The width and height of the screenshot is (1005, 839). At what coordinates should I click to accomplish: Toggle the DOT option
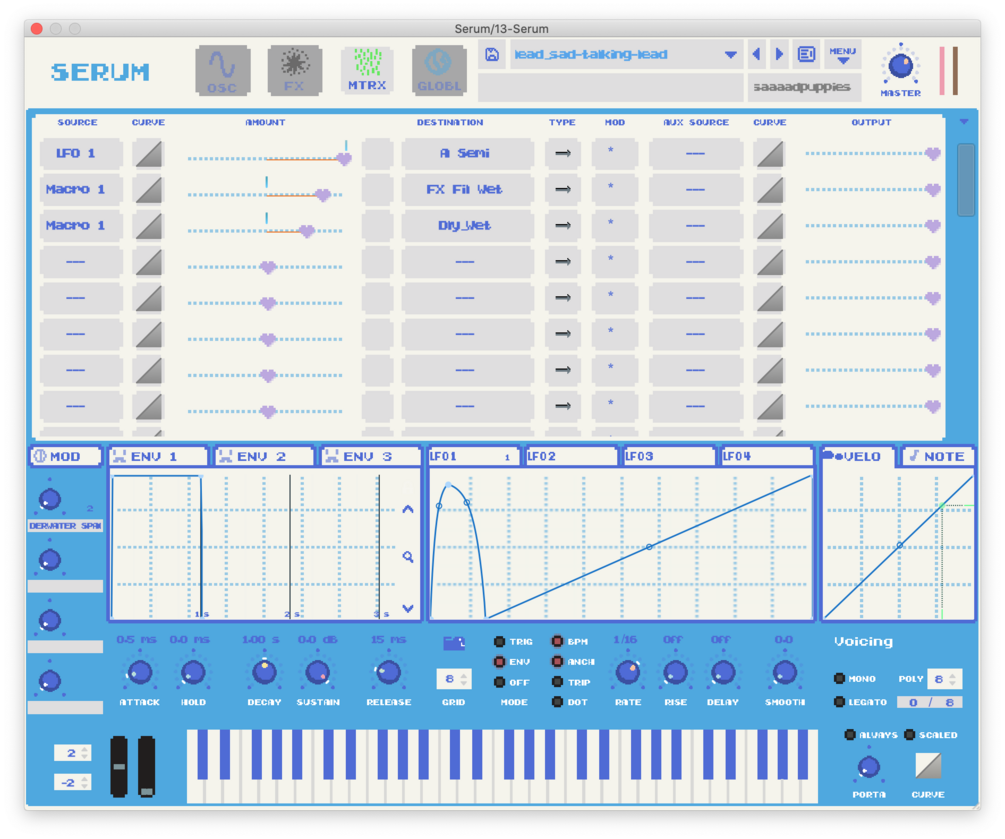557,702
